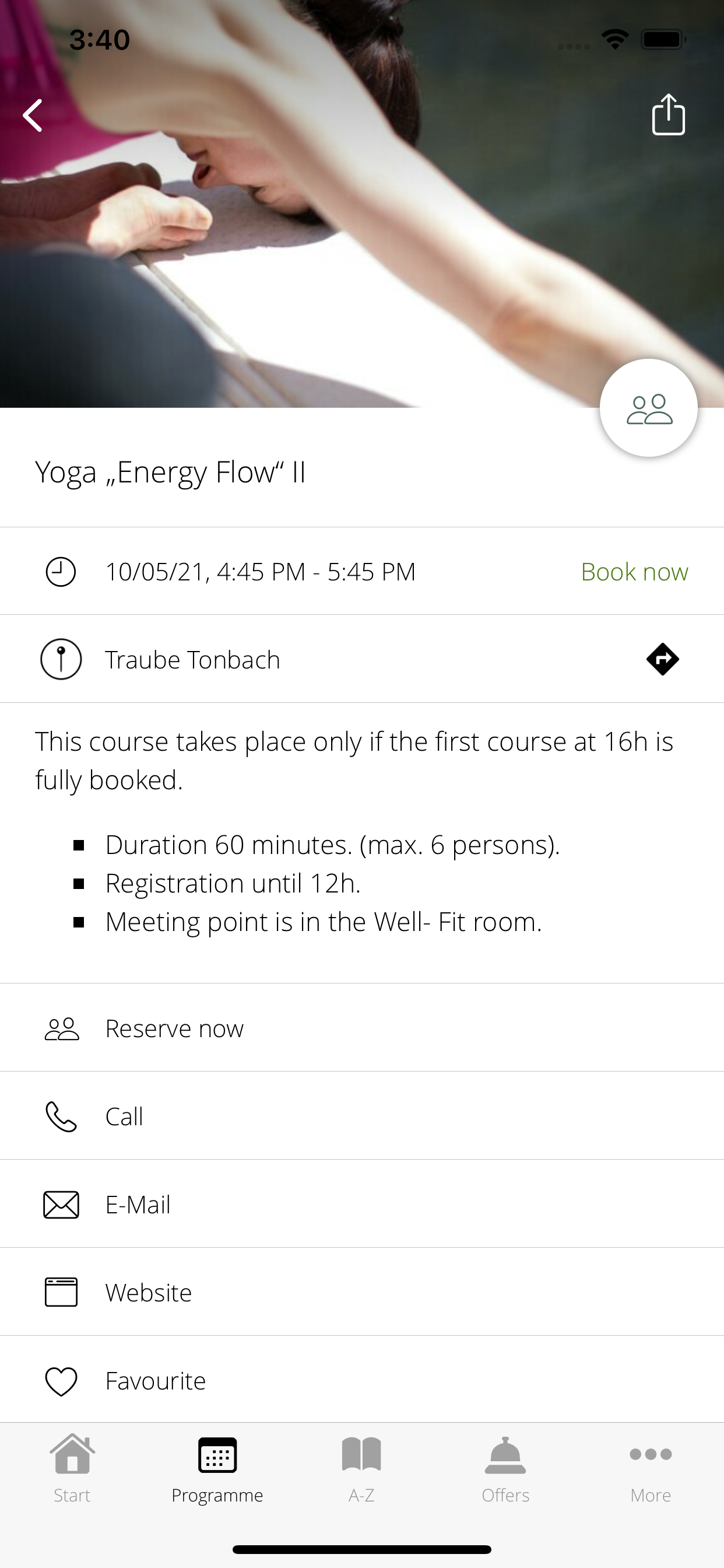Viewport: 724px width, 1568px height.
Task: Select the Reserve now row
Action: (362, 1028)
